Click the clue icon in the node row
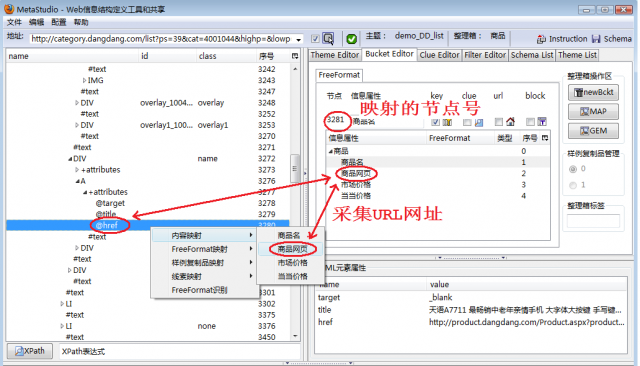 tap(479, 122)
